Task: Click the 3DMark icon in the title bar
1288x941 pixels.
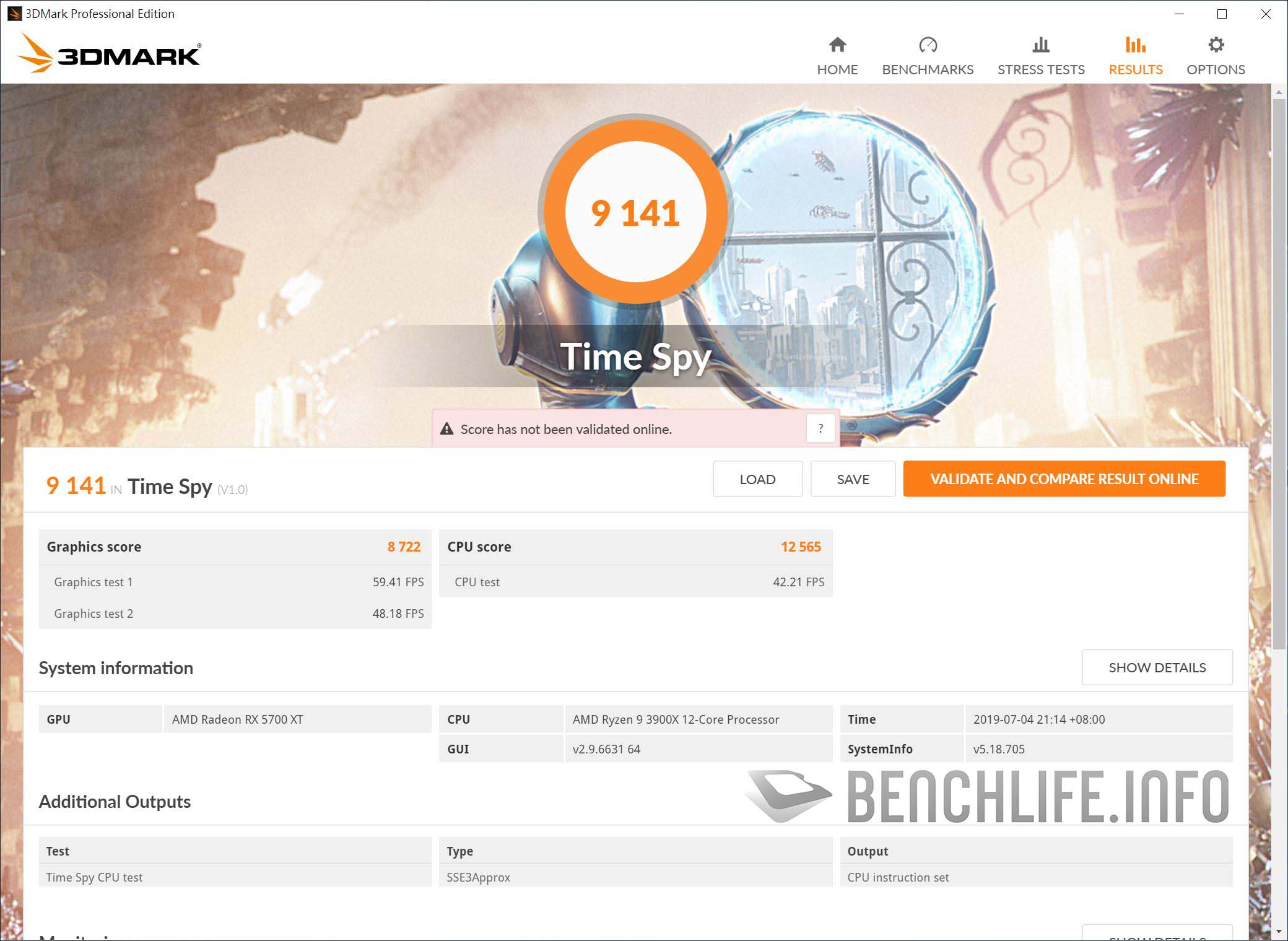Action: pyautogui.click(x=14, y=13)
